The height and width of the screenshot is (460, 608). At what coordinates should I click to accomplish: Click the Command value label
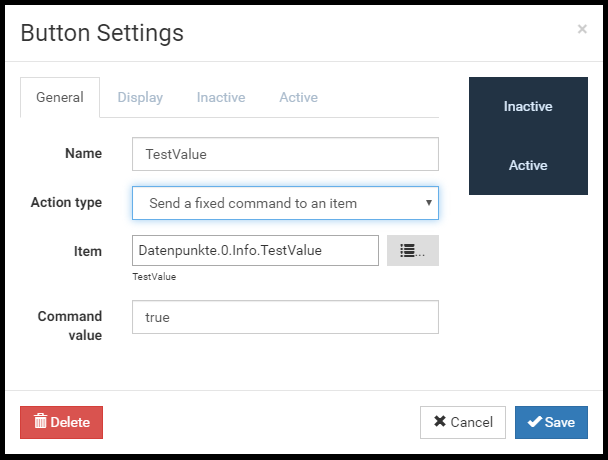click(70, 325)
